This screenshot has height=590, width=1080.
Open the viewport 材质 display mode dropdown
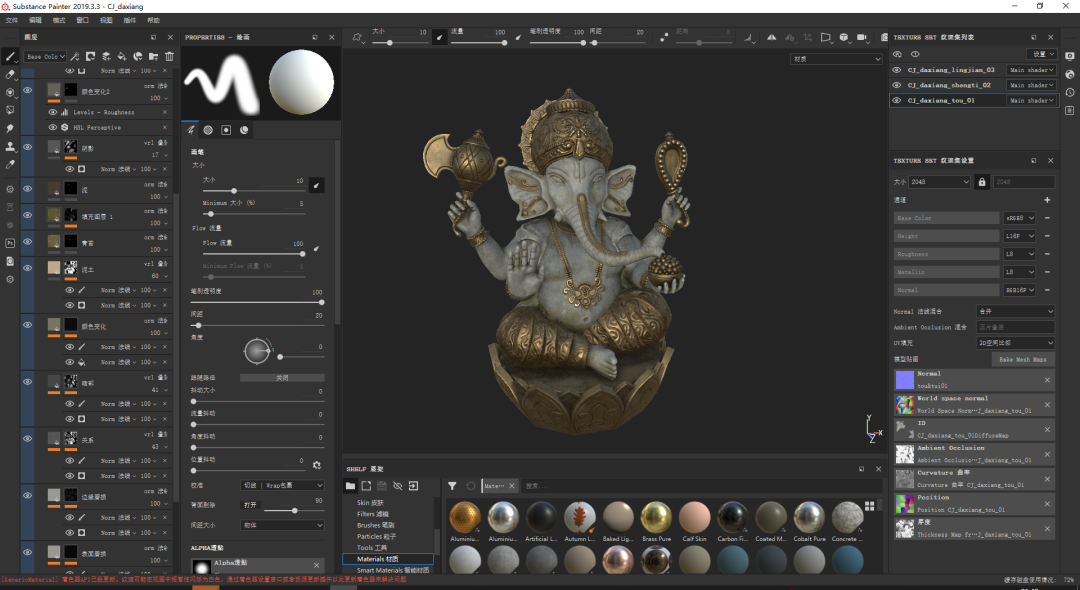tap(836, 59)
